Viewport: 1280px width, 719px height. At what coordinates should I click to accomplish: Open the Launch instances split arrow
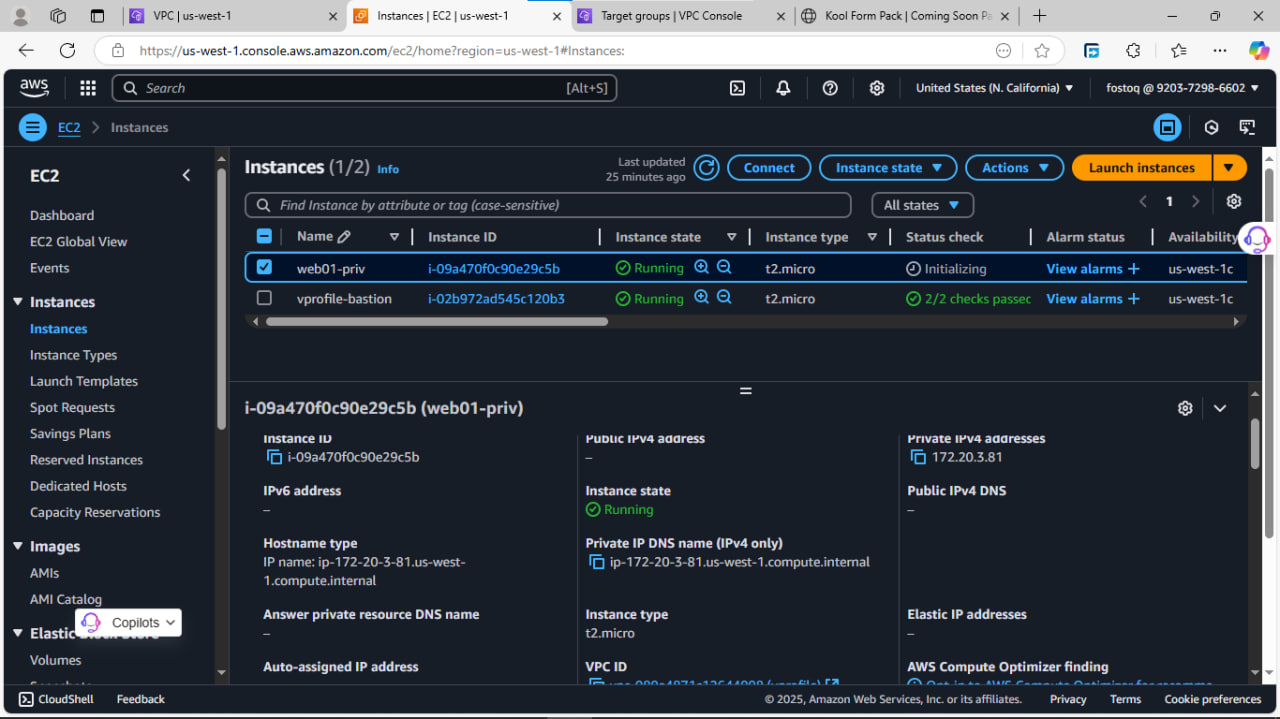(1229, 168)
